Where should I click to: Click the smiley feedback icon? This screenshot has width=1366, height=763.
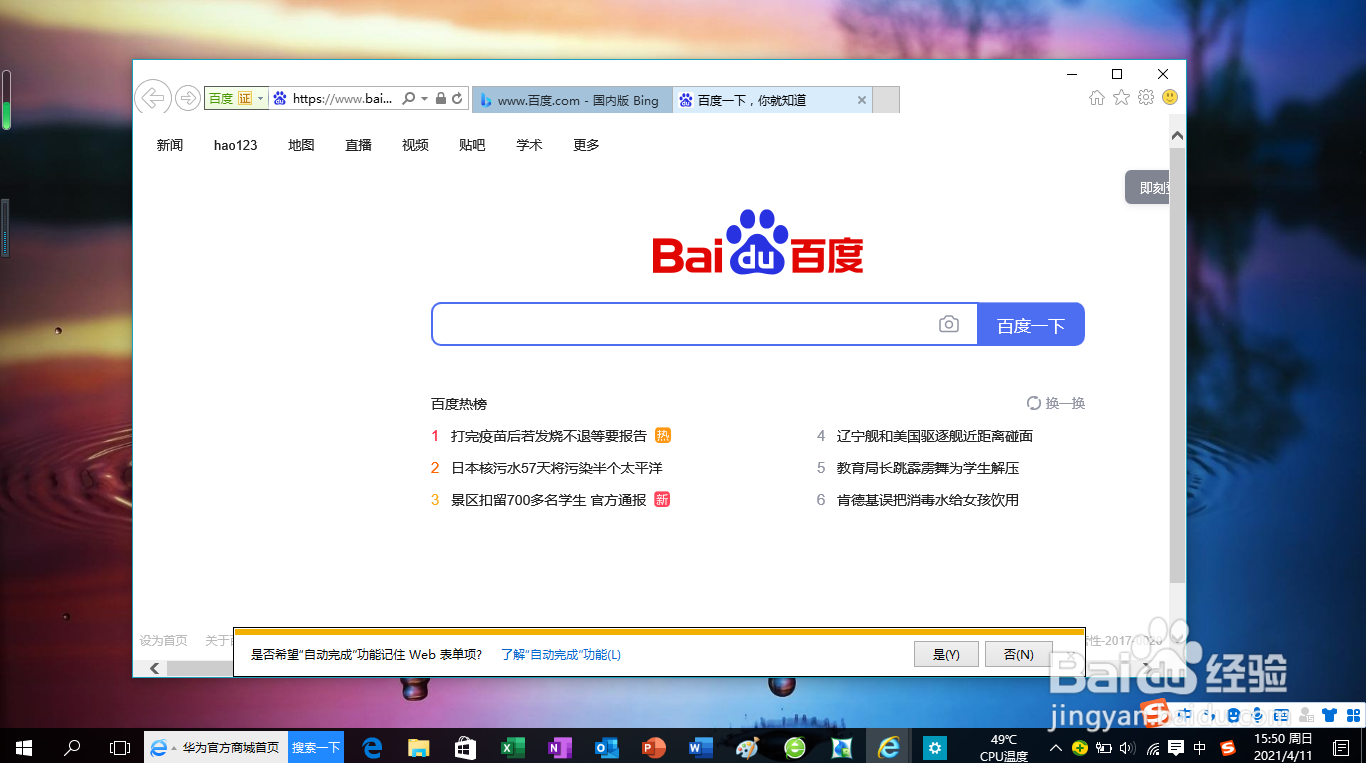(x=1170, y=97)
